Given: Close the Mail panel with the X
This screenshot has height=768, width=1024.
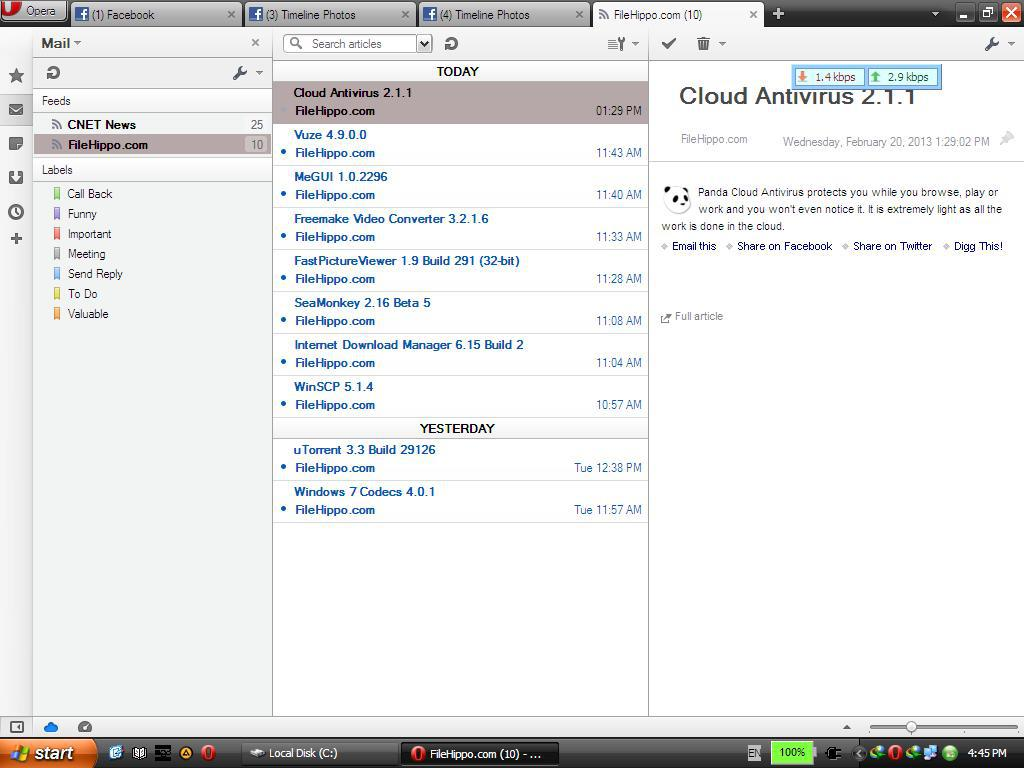Looking at the screenshot, I should 255,42.
